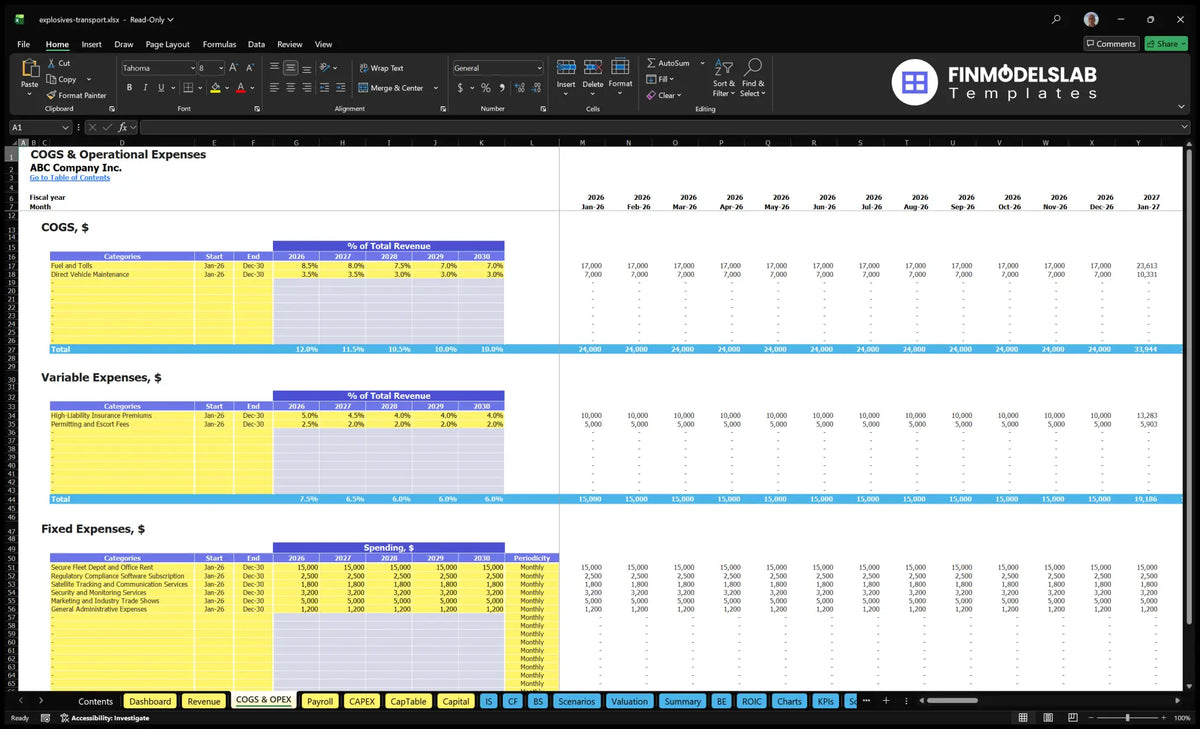The height and width of the screenshot is (729, 1200).
Task: Click the Insert Function fx button
Action: pyautogui.click(x=123, y=127)
